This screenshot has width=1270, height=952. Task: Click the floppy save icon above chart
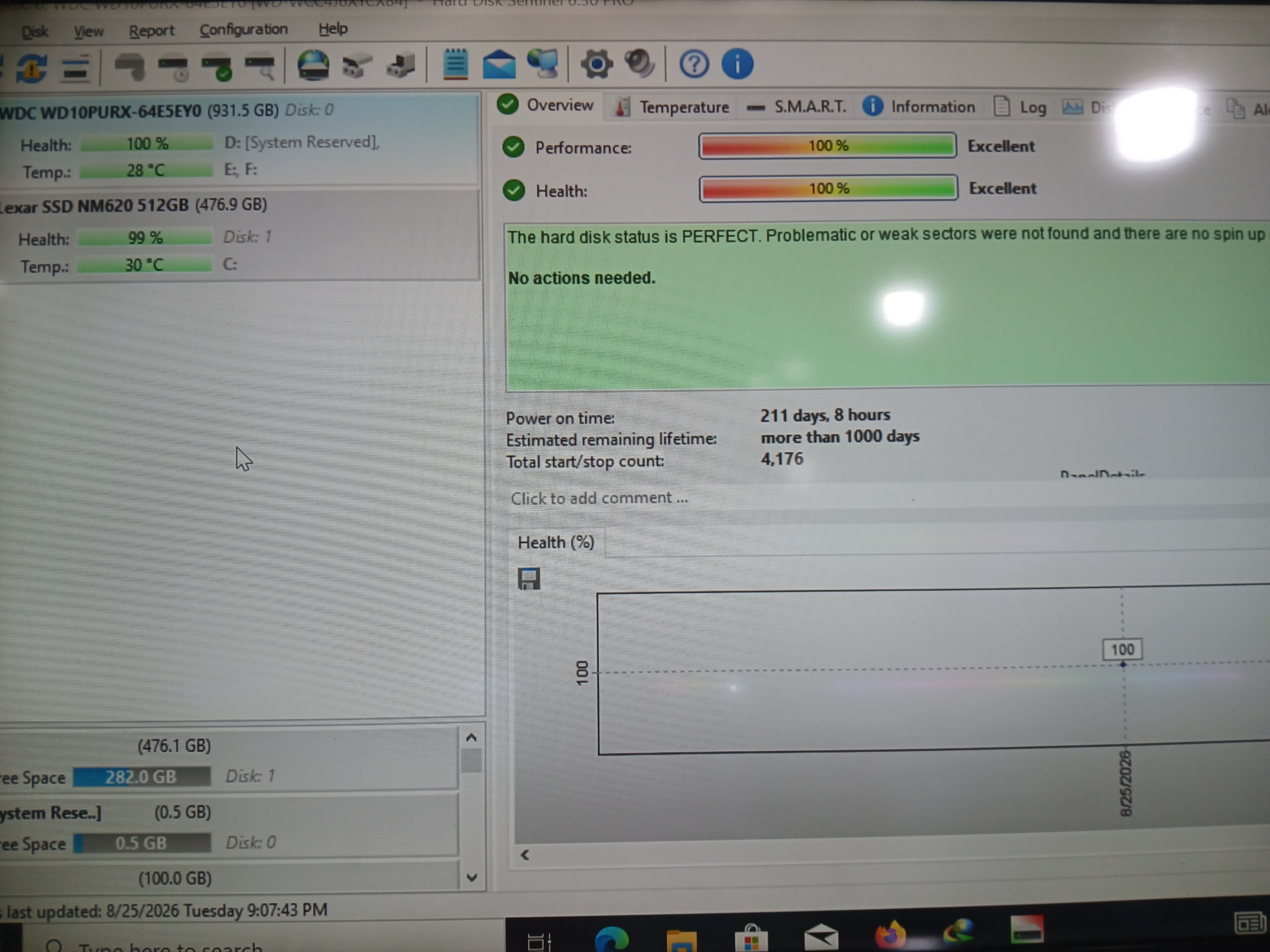coord(529,579)
